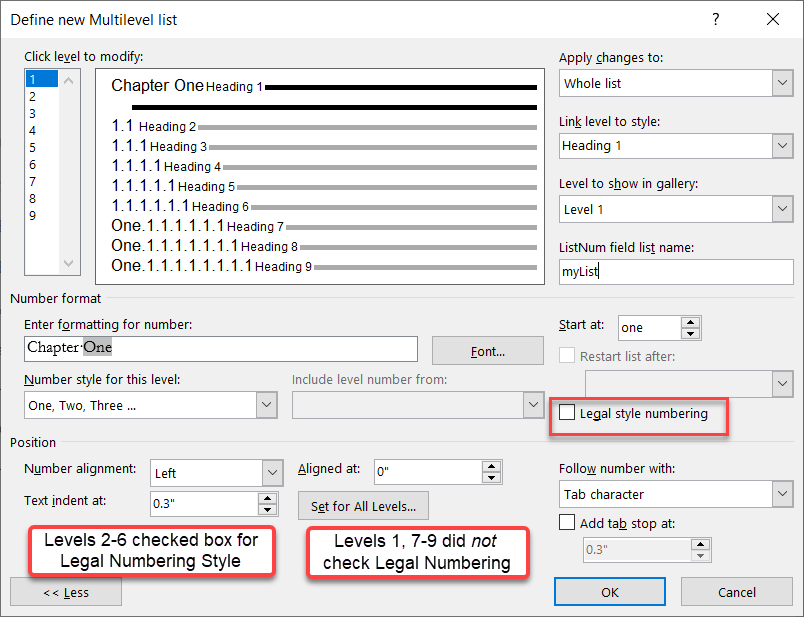Decrease the Add tab stop at value
This screenshot has width=804, height=617.
coord(700,556)
